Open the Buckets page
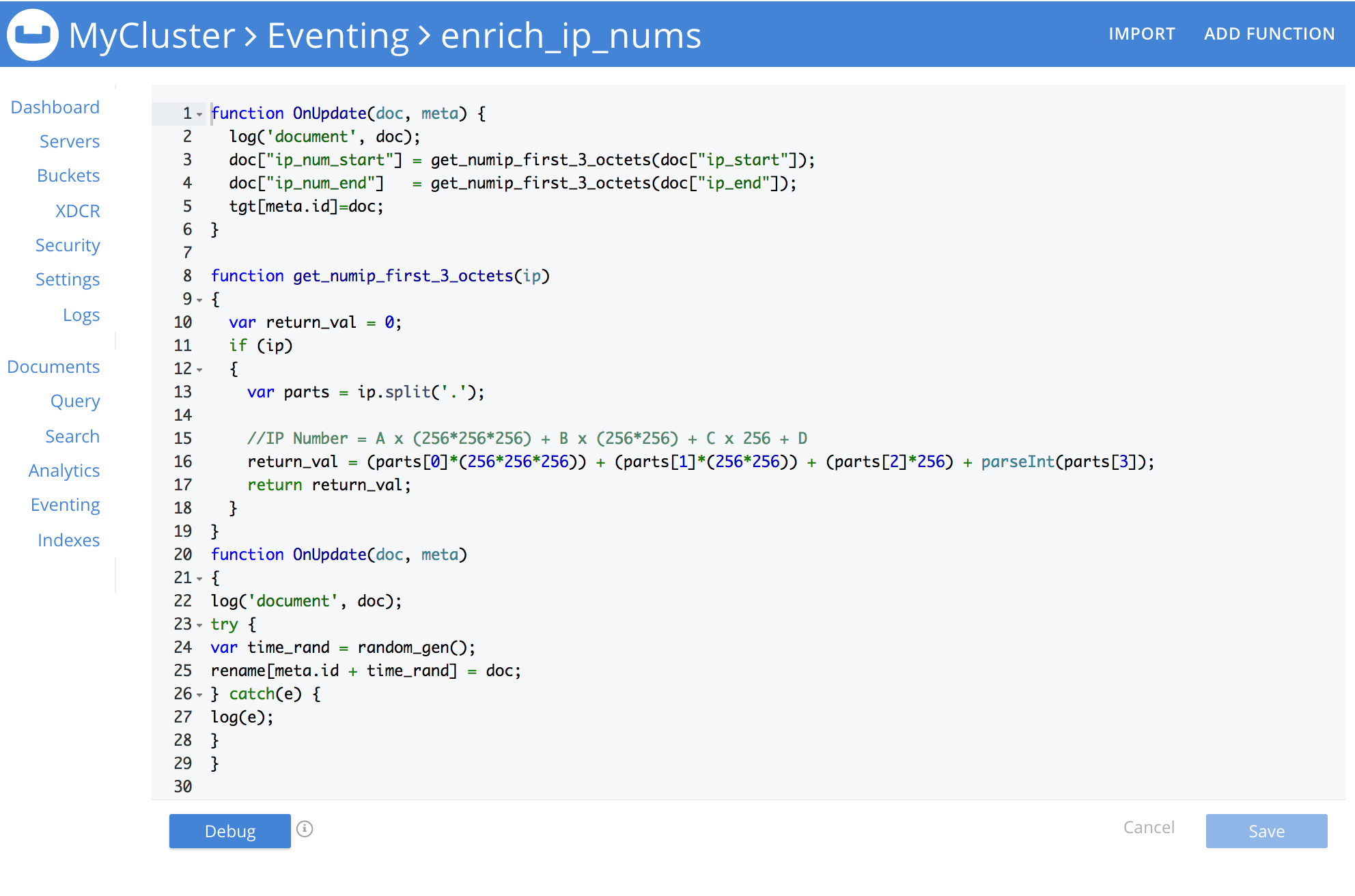The width and height of the screenshot is (1355, 896). 68,176
